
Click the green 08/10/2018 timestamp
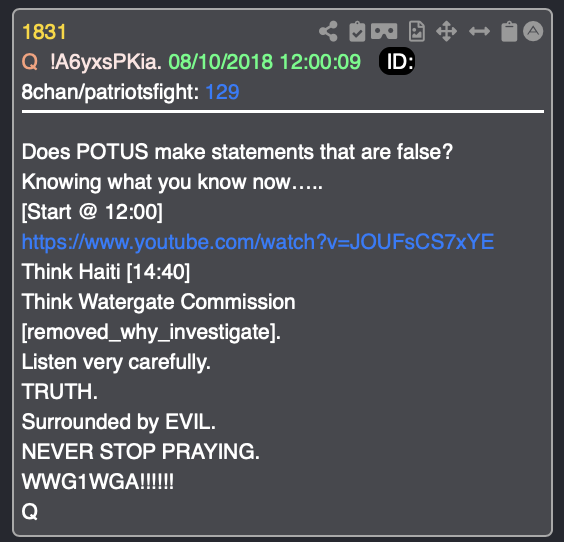[264, 62]
